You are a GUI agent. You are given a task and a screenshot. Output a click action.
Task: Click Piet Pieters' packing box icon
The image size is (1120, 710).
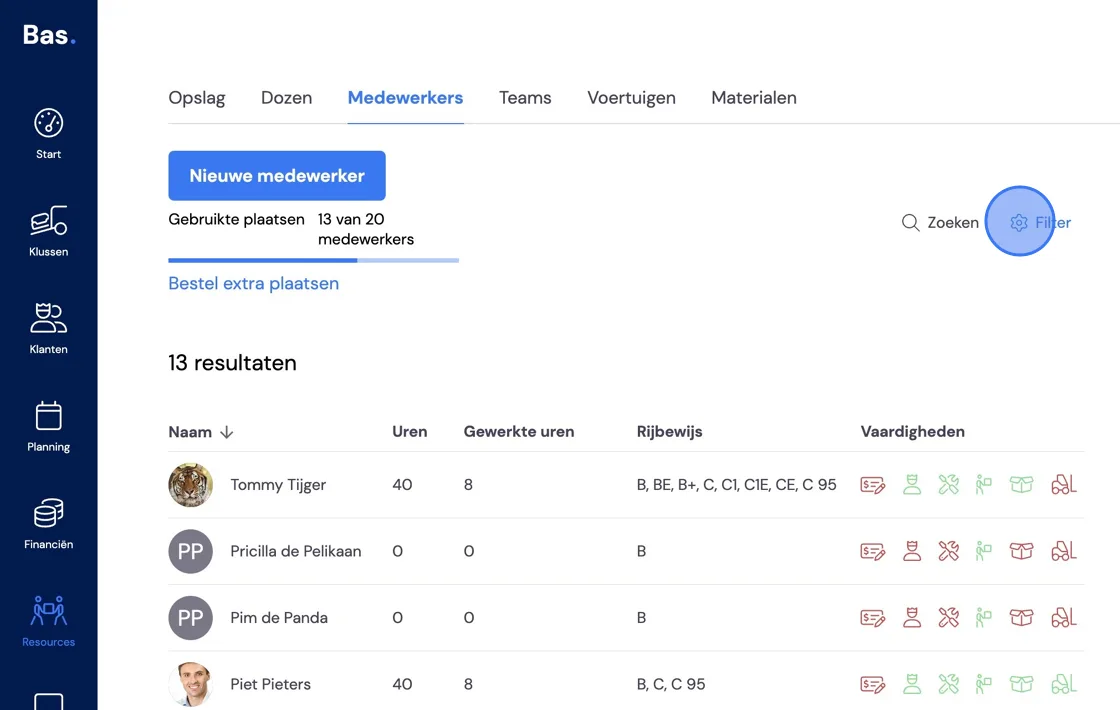pos(1021,684)
